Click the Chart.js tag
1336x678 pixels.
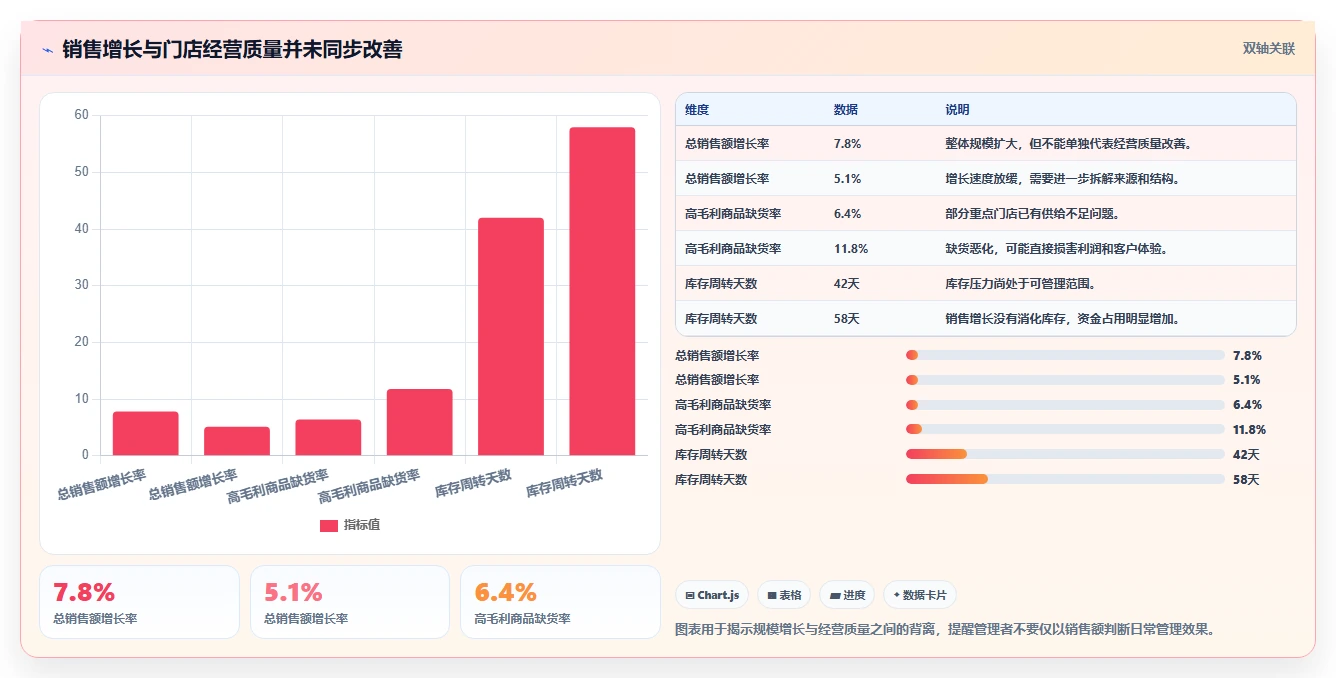click(x=712, y=595)
